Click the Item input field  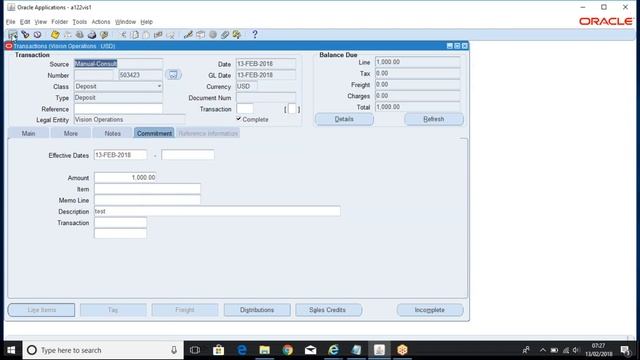(147, 189)
